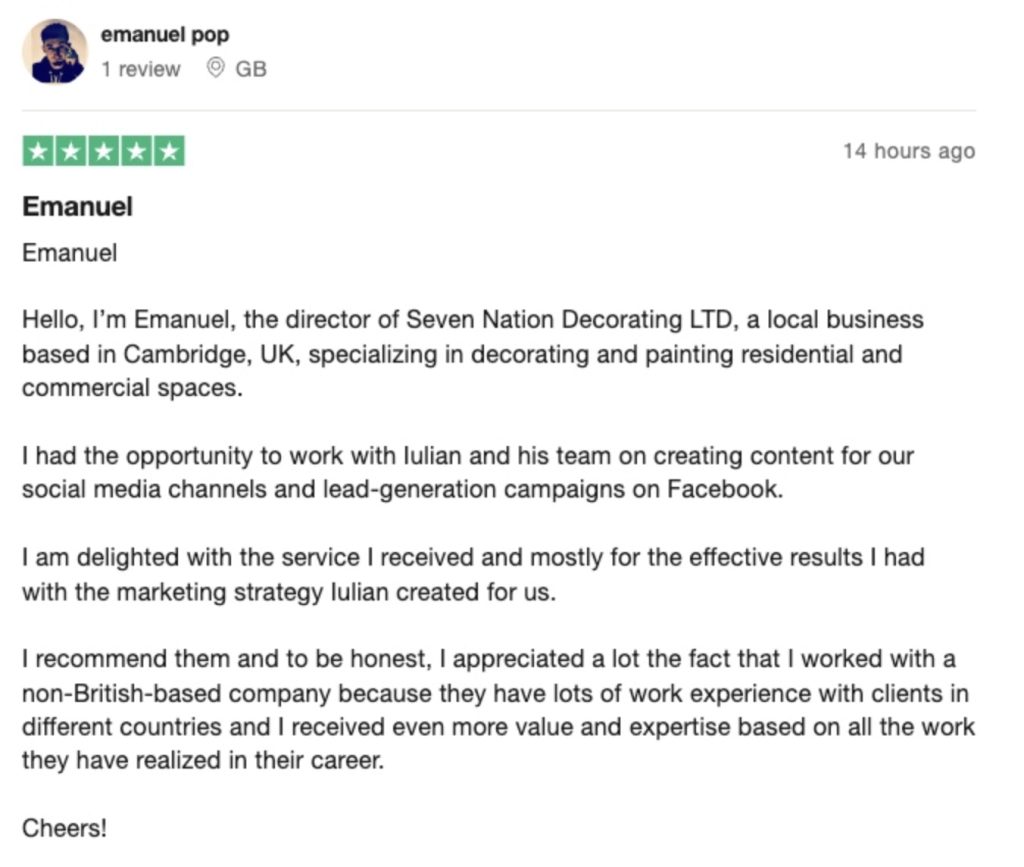This screenshot has width=1024, height=867.
Task: Open emanuel pop's profile avatar
Action: pyautogui.click(x=55, y=51)
